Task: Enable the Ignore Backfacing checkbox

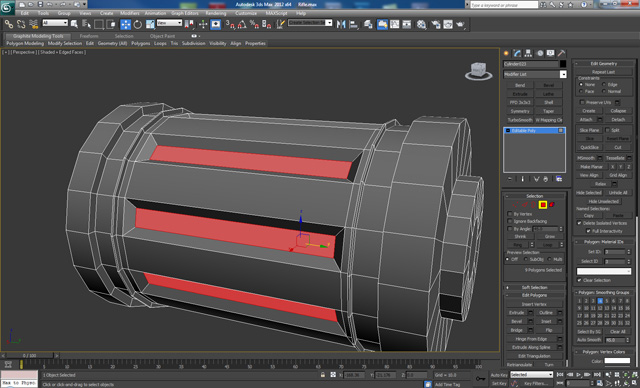Action: tap(510, 222)
